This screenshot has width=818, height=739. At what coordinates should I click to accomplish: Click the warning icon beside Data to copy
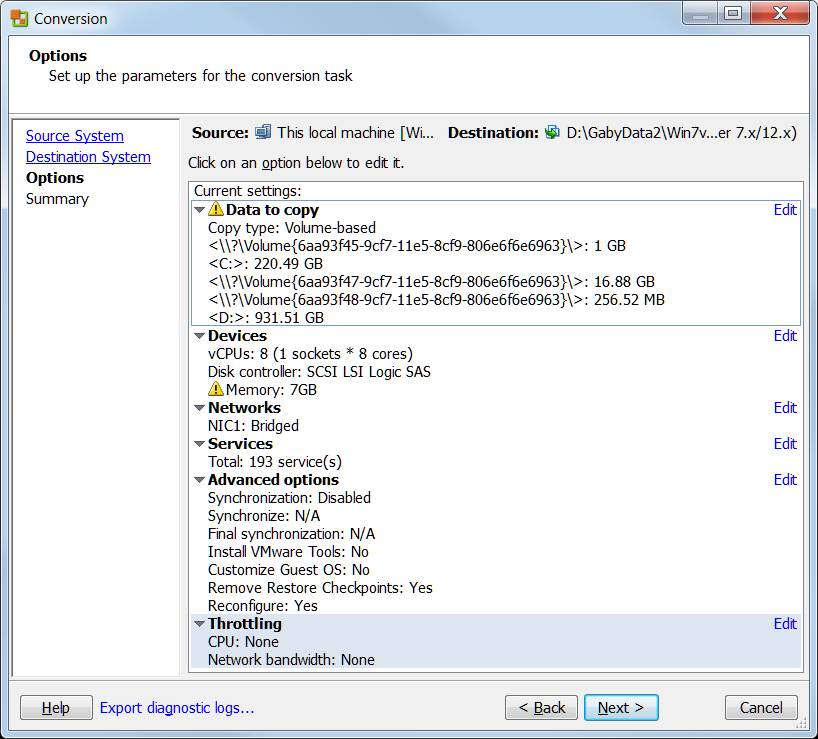(215, 209)
